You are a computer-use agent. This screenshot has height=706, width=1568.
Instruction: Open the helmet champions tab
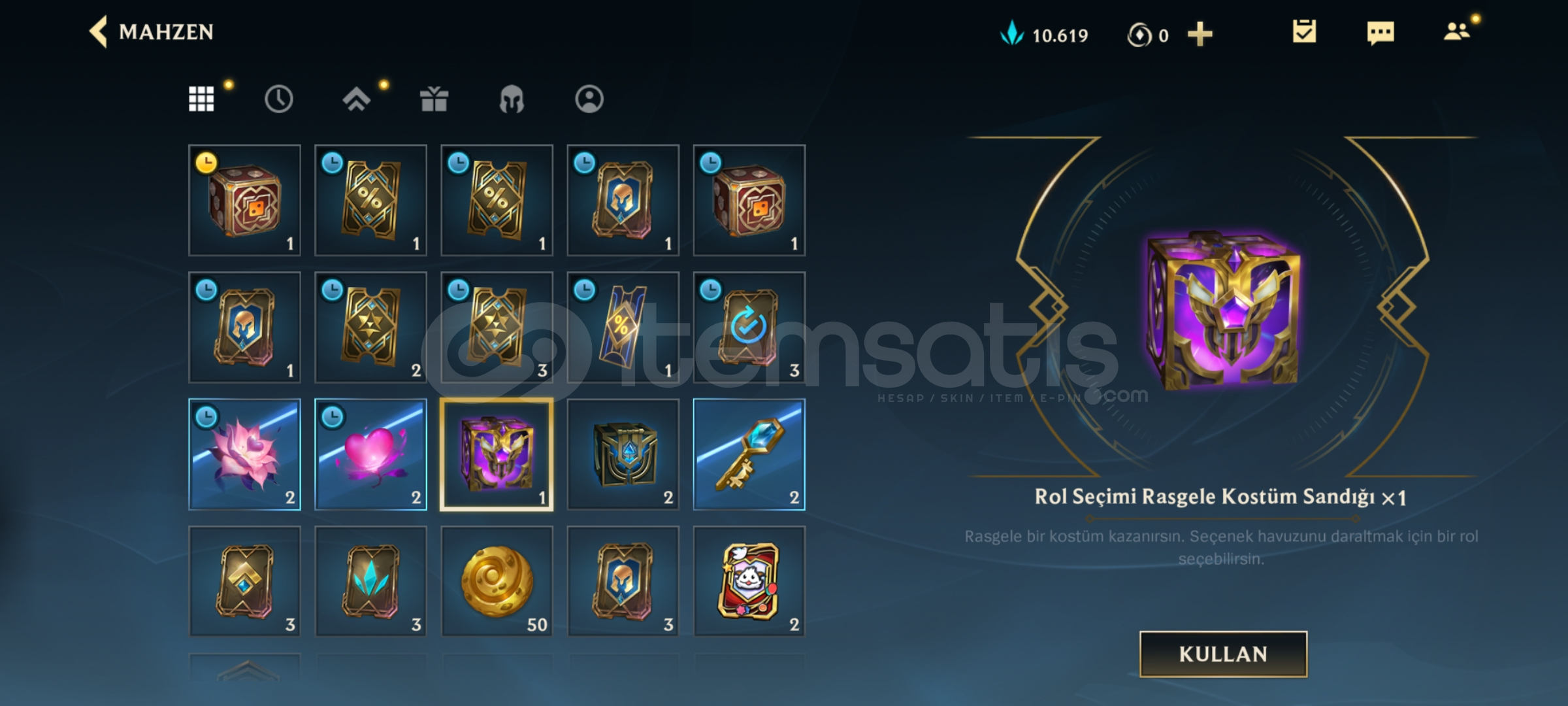512,99
